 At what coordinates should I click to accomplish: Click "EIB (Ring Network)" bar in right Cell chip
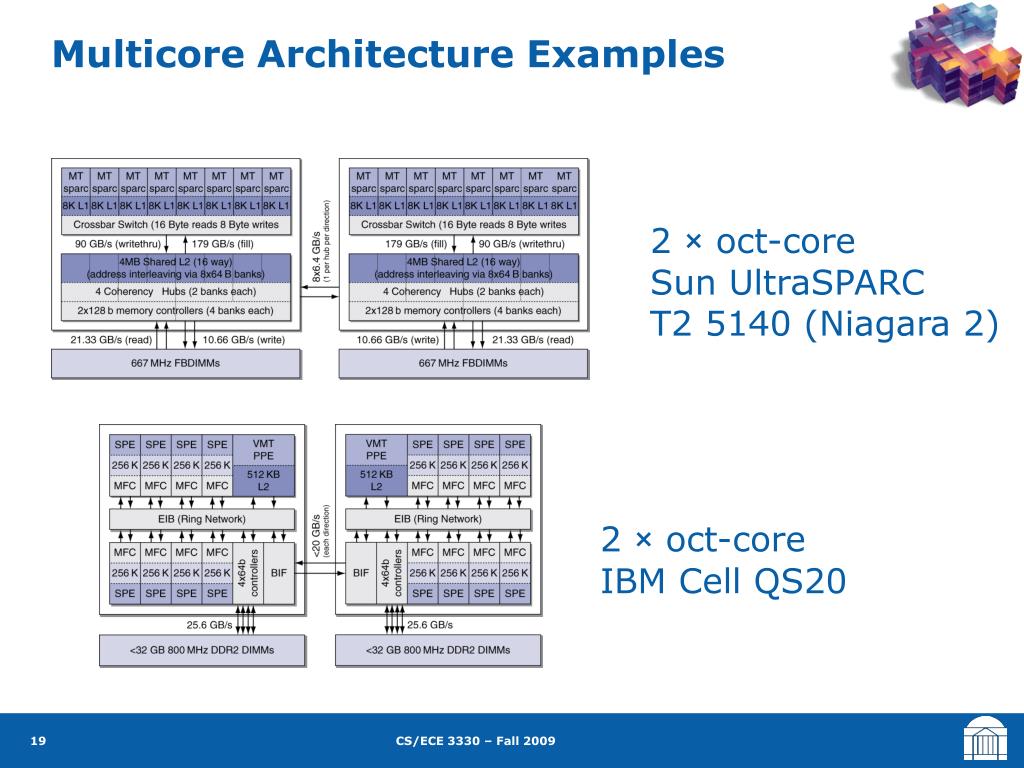[438, 519]
